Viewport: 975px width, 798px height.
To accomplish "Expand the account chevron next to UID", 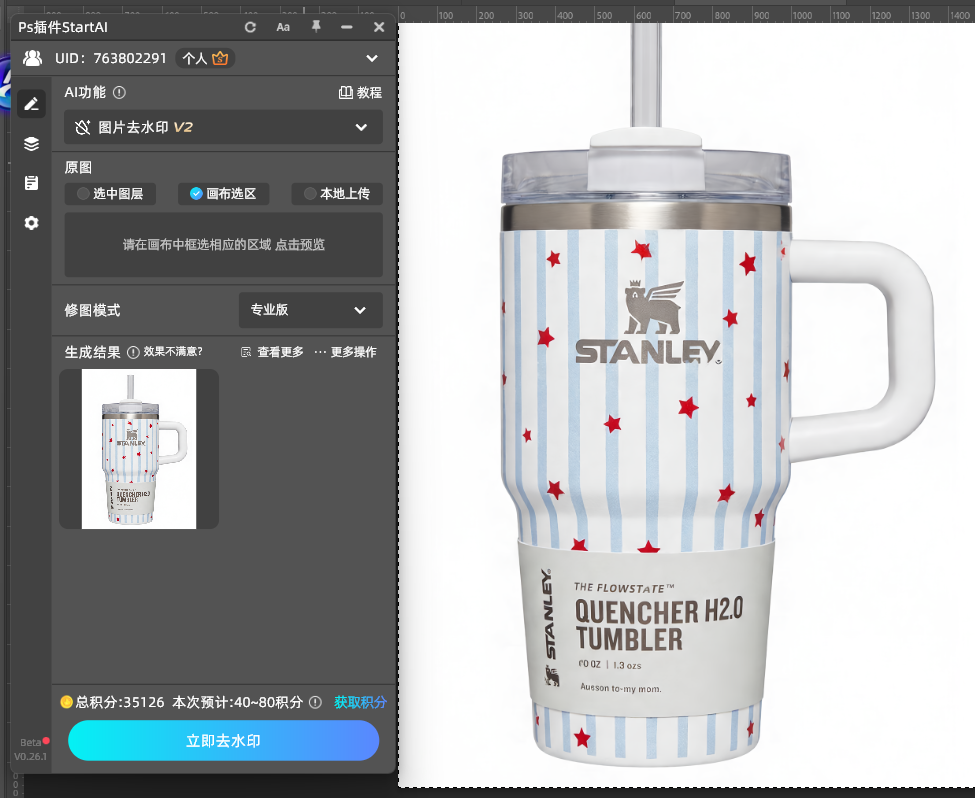I will 372,58.
